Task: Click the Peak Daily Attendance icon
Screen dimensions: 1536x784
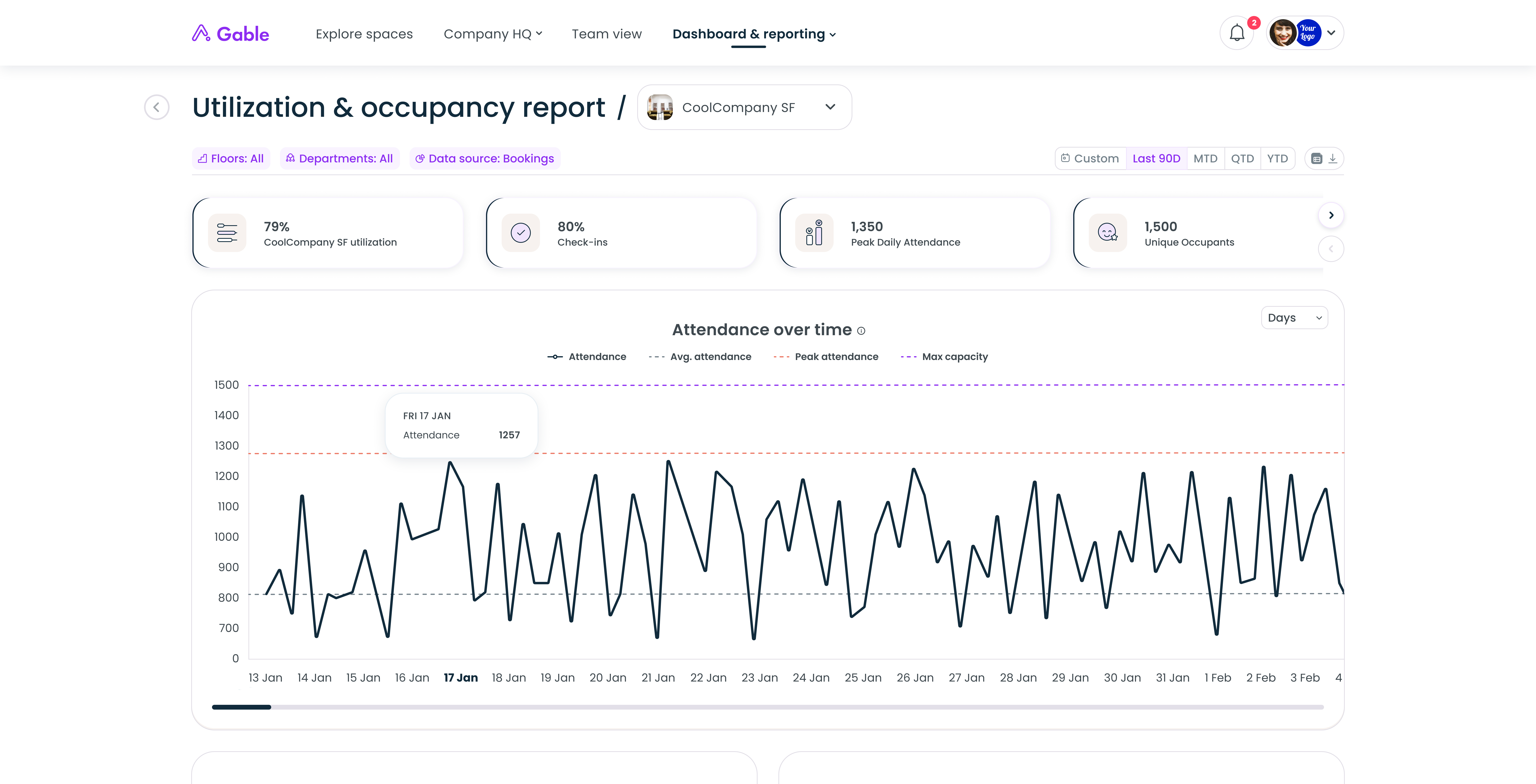Action: point(814,233)
